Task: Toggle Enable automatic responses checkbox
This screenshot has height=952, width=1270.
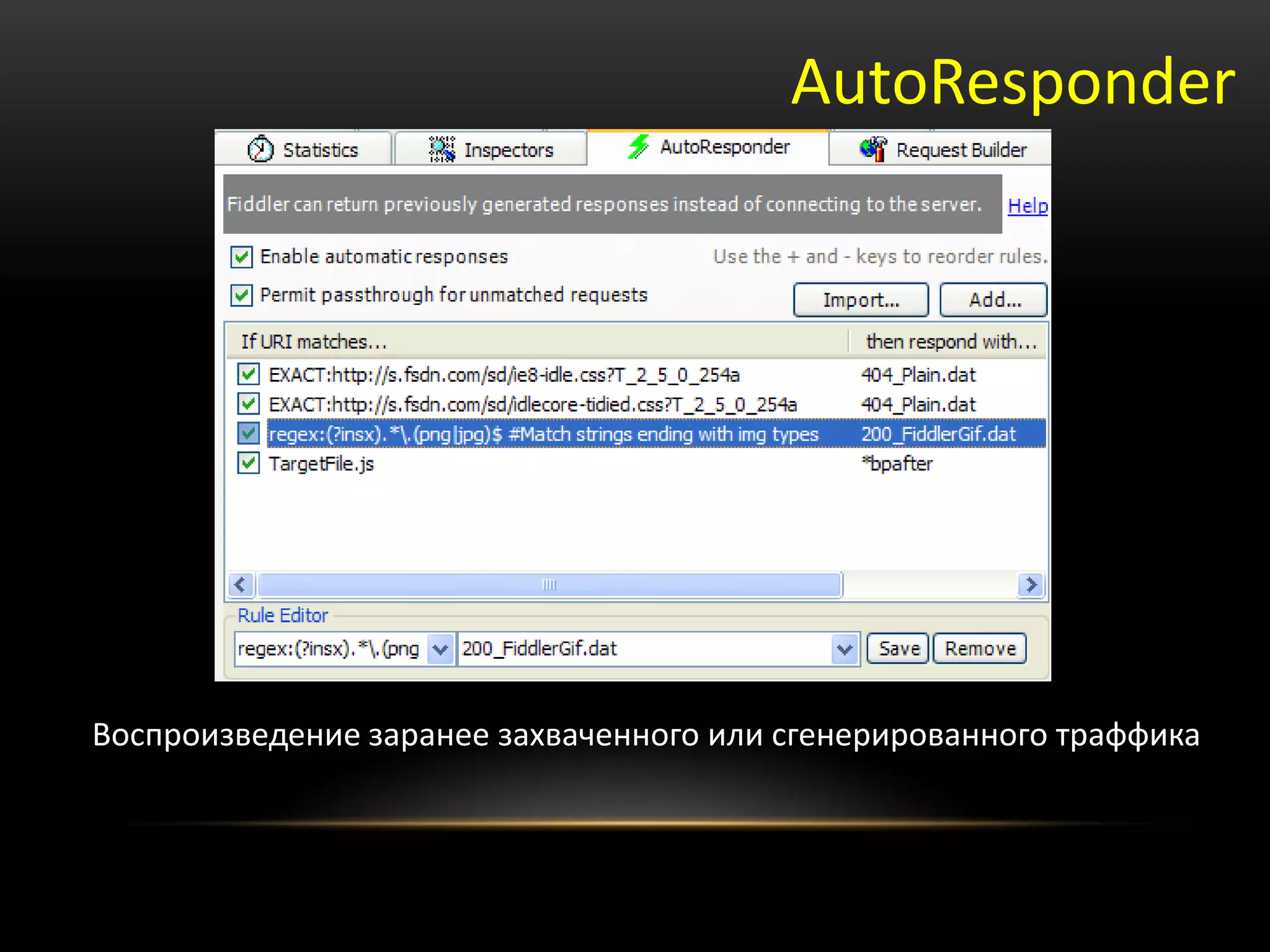Action: 241,257
